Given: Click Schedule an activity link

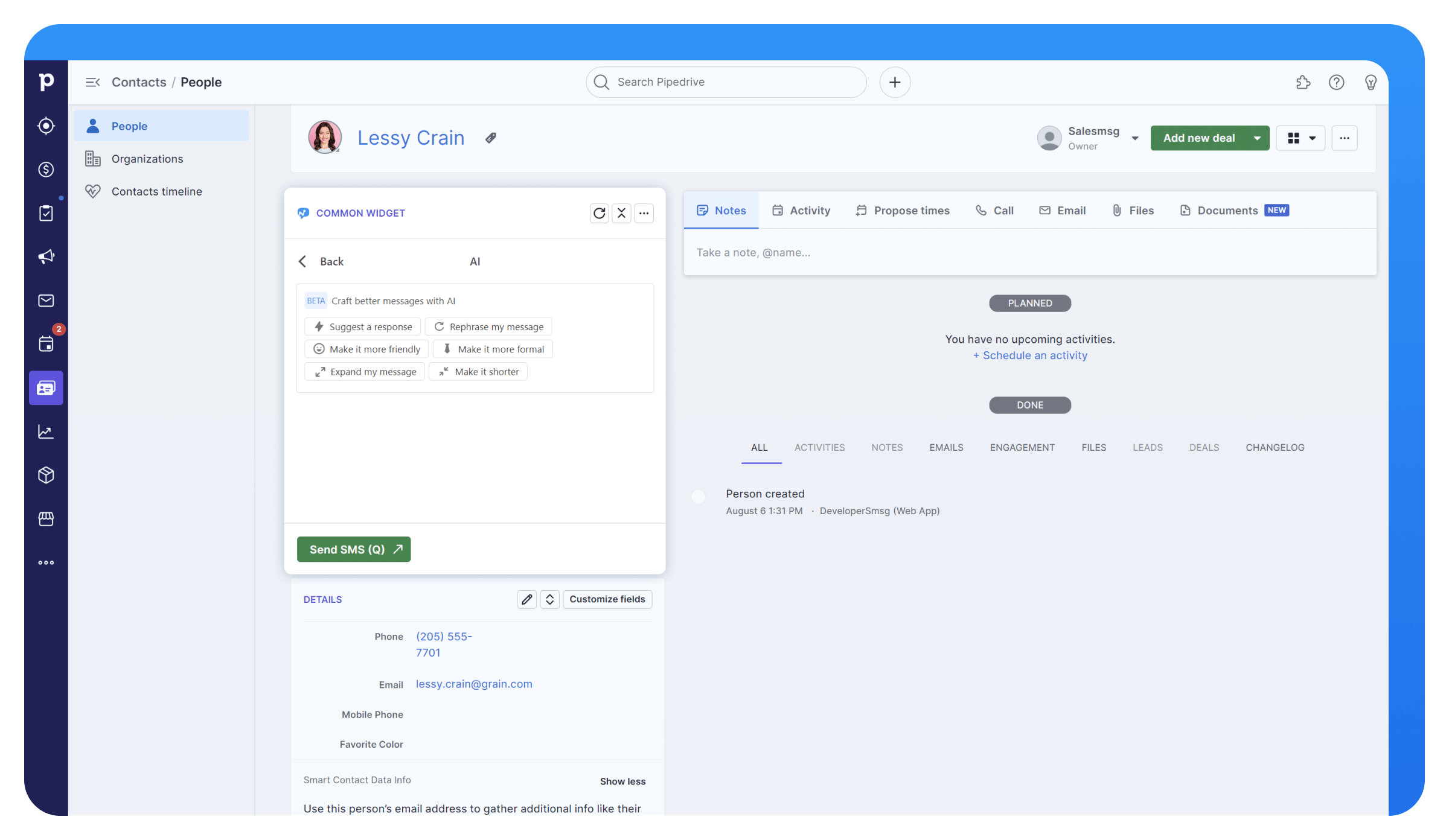Looking at the screenshot, I should coord(1030,356).
